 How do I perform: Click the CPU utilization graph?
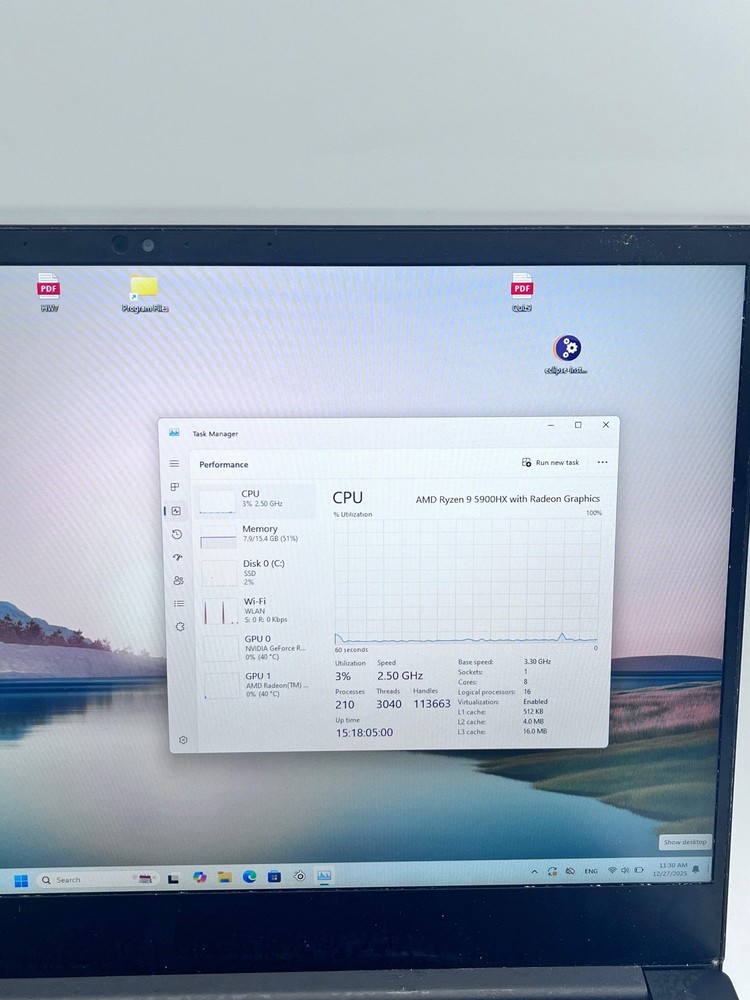click(466, 582)
